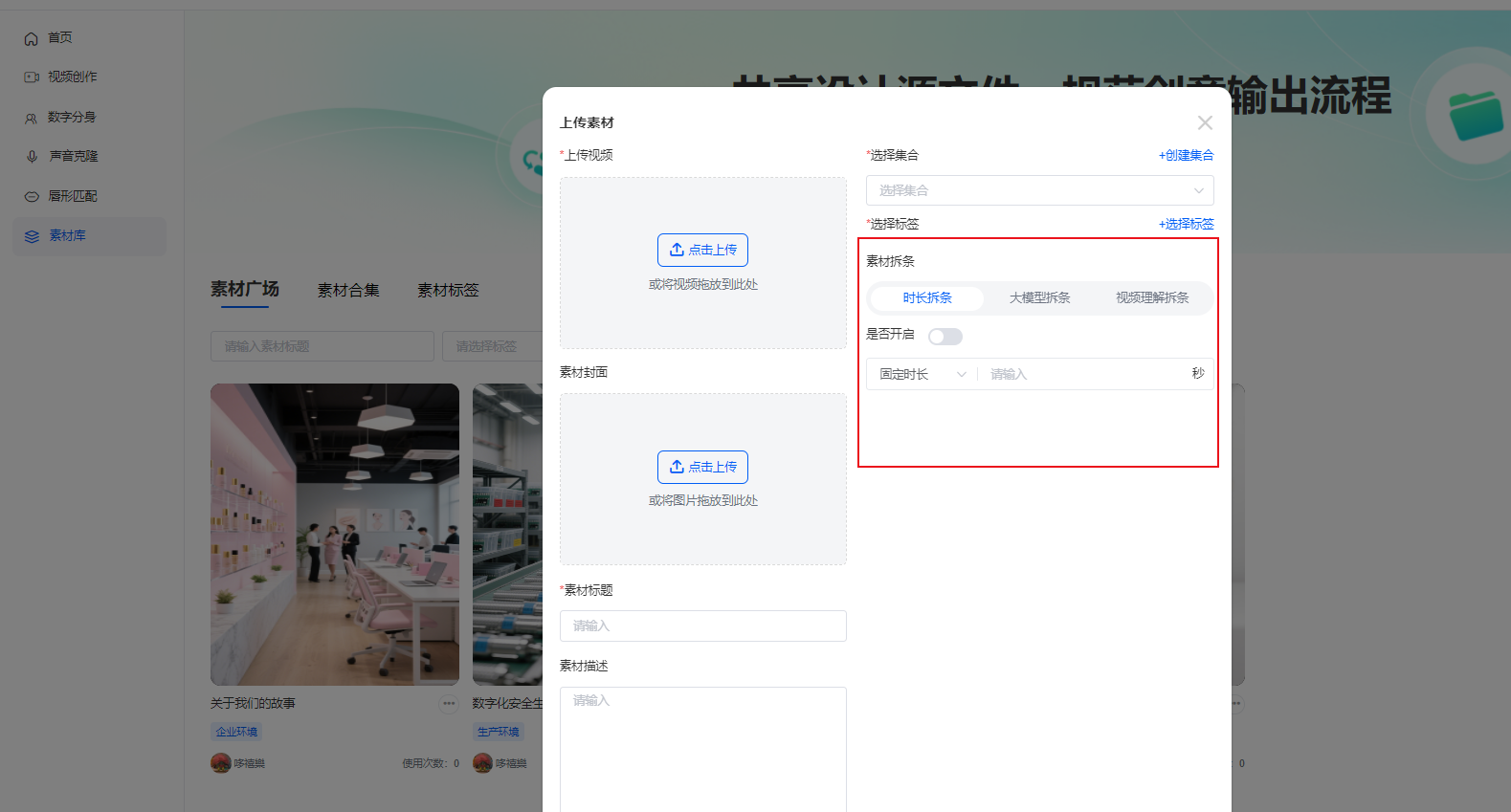Click the 数字分身 avatar icon
The image size is (1511, 812).
click(32, 118)
